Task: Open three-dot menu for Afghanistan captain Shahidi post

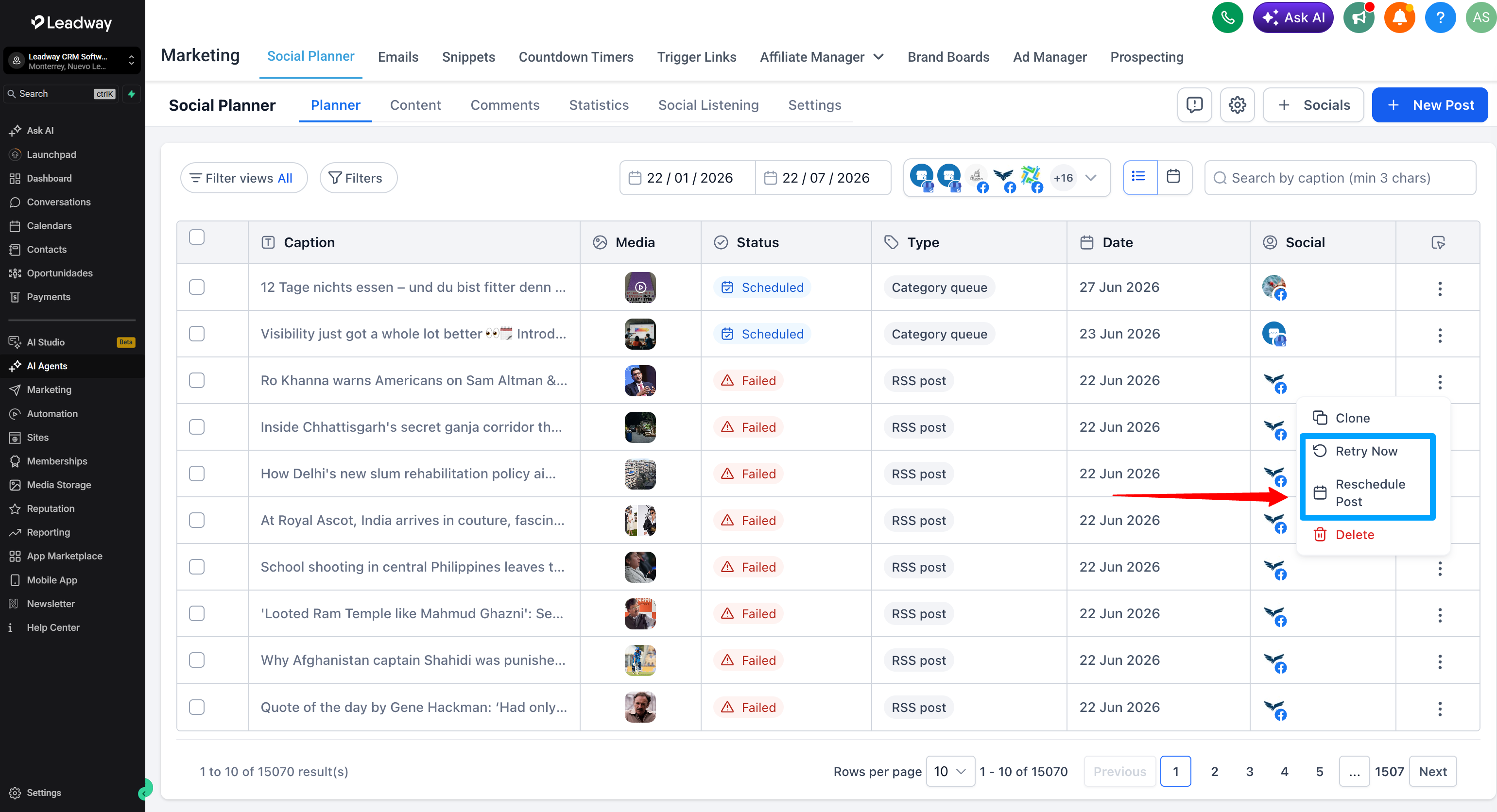Action: pyautogui.click(x=1440, y=661)
